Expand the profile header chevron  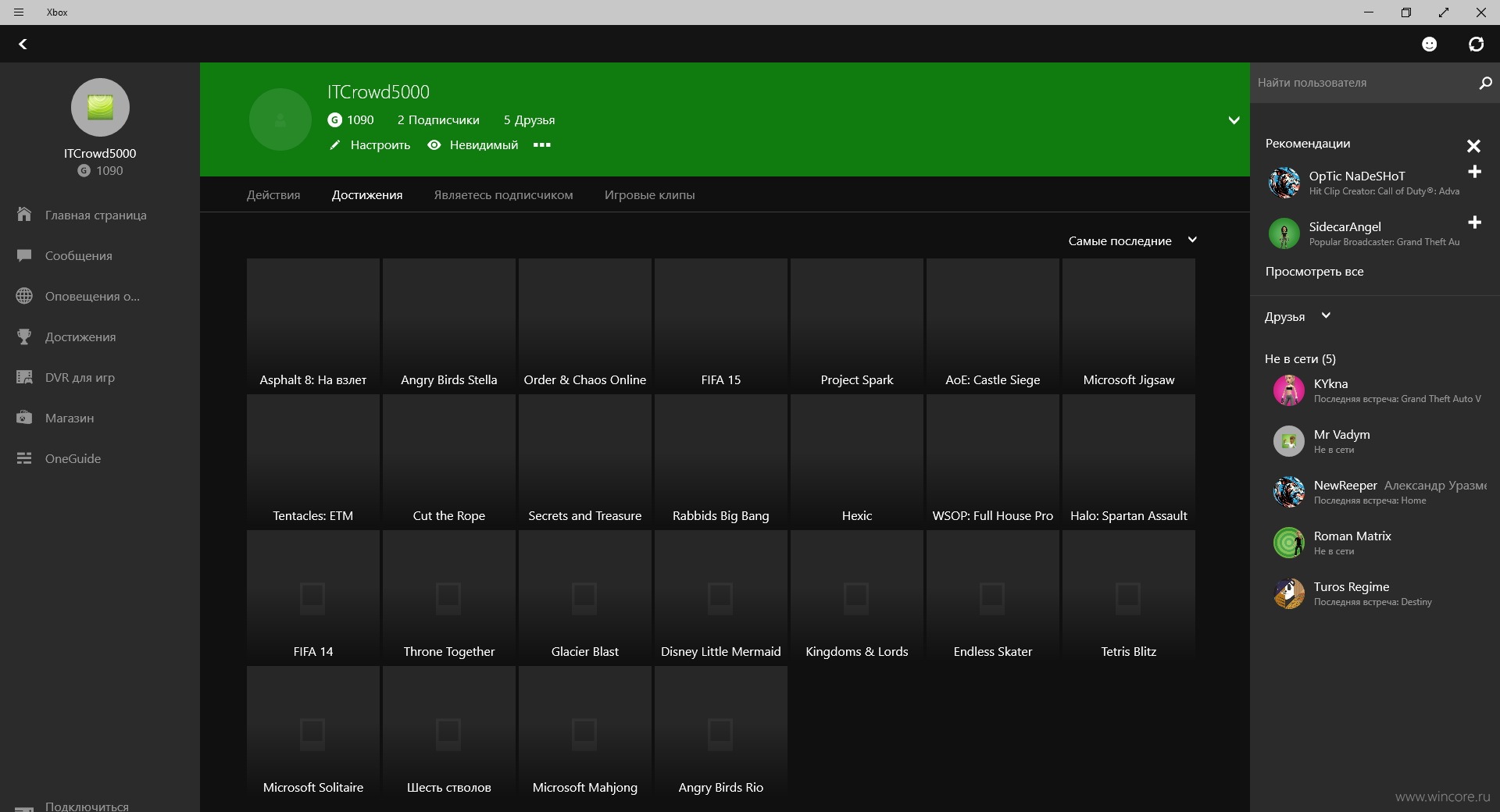(1234, 120)
